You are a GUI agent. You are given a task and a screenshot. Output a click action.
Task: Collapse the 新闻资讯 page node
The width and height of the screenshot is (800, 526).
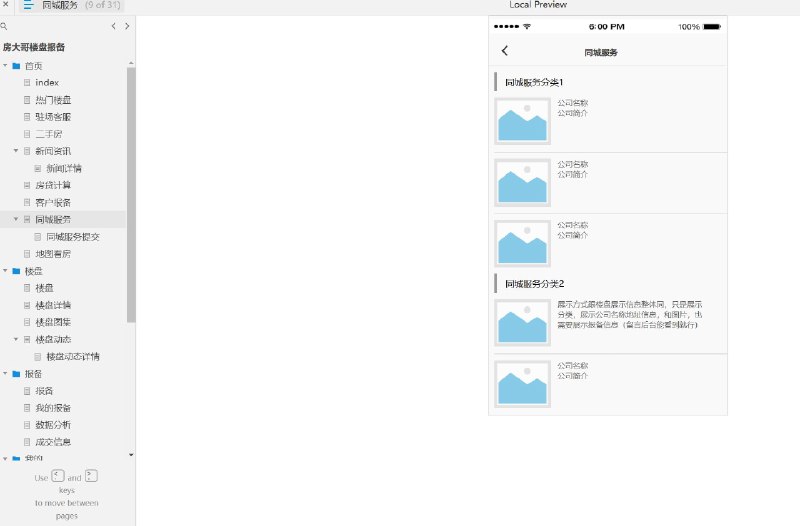click(16, 151)
